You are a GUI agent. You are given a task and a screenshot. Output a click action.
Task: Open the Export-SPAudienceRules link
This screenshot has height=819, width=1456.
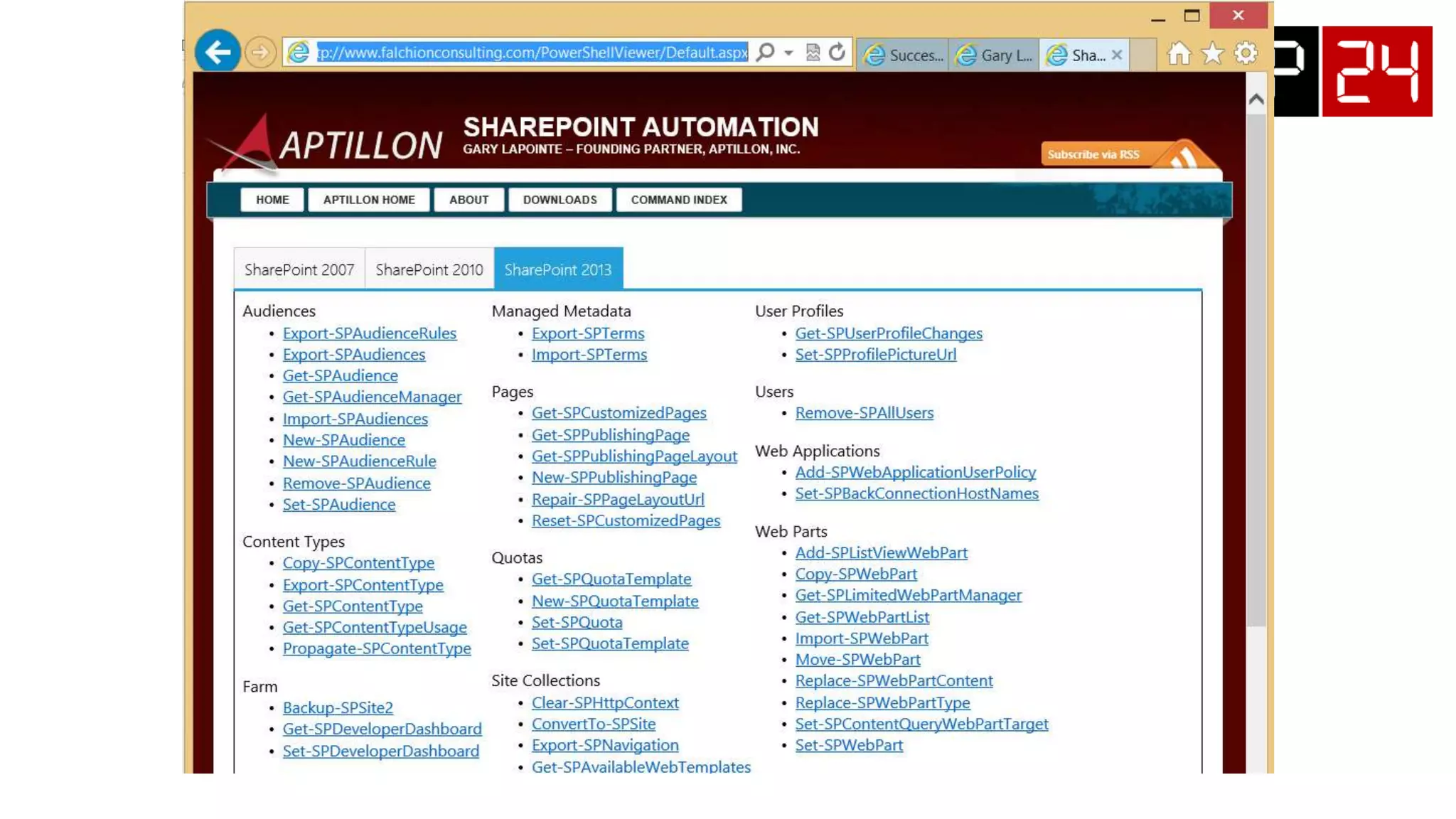(369, 333)
